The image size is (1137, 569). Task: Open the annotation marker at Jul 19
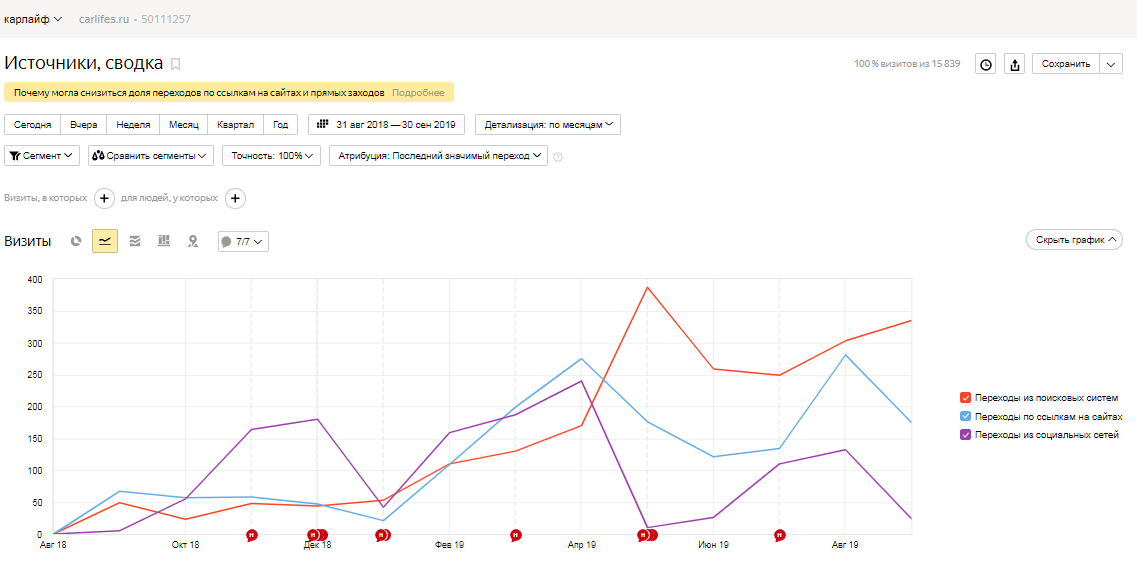coord(780,535)
